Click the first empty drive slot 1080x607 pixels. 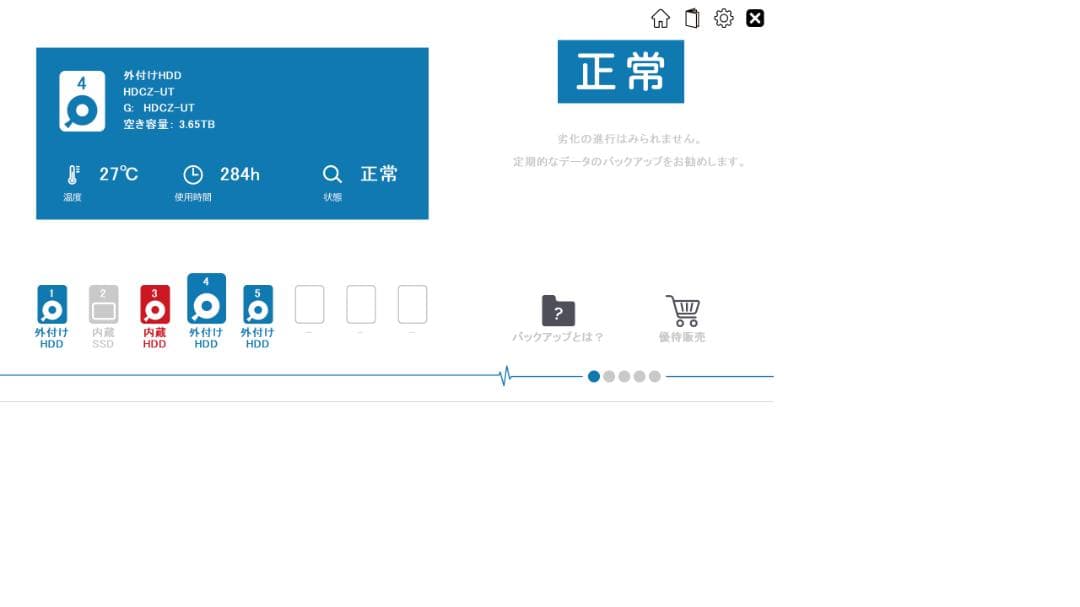pos(309,305)
